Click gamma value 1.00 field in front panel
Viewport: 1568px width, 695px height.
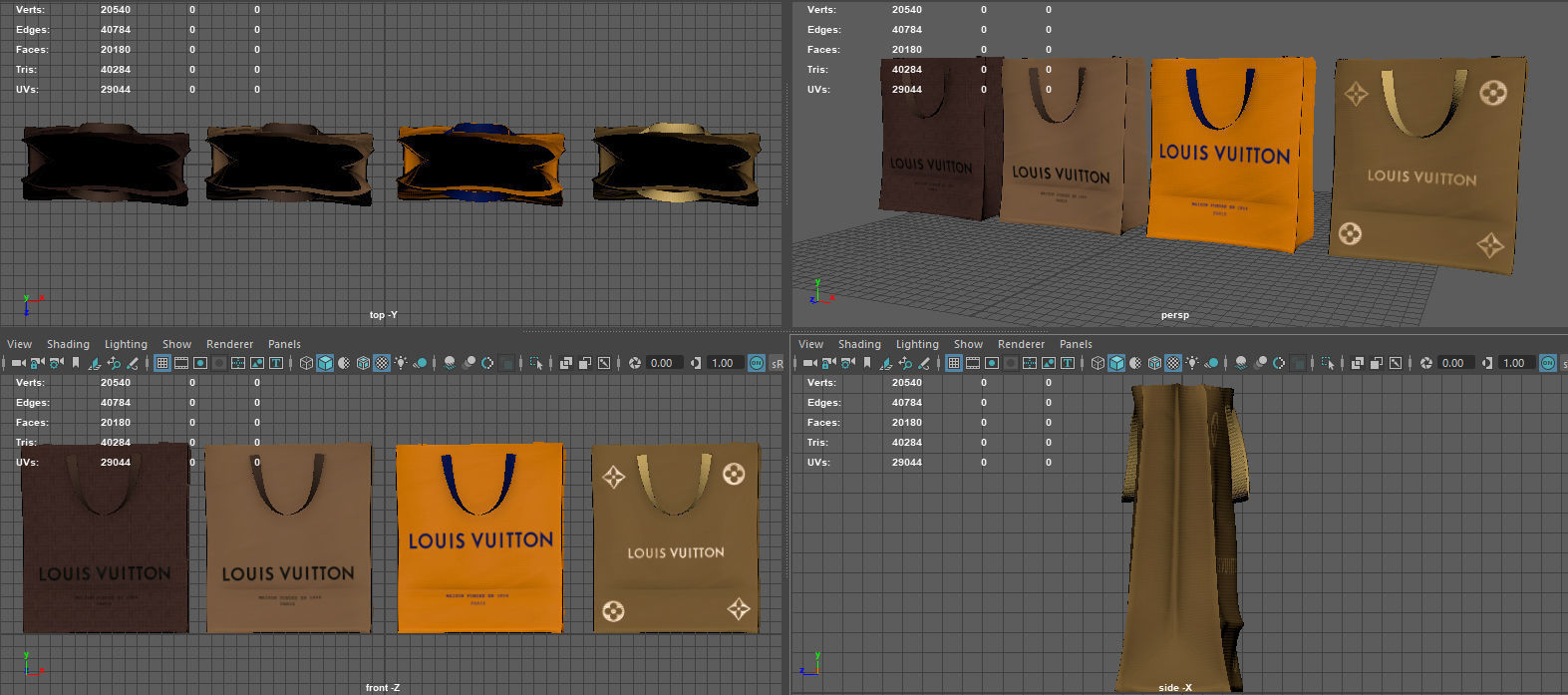[x=726, y=363]
